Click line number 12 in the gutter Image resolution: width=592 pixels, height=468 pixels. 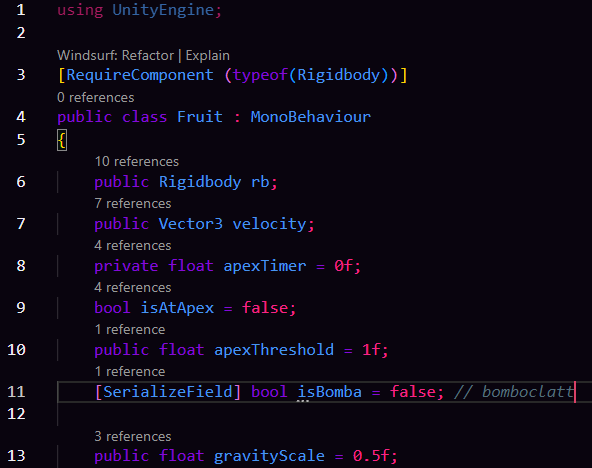16,414
